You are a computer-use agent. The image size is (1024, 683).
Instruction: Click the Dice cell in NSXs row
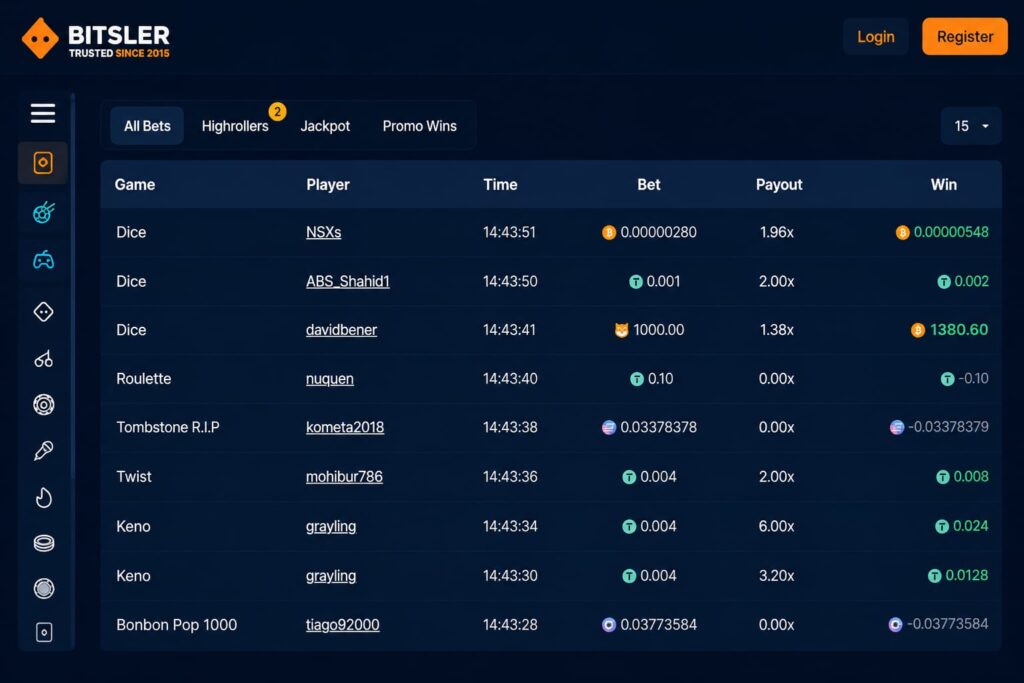(x=131, y=232)
